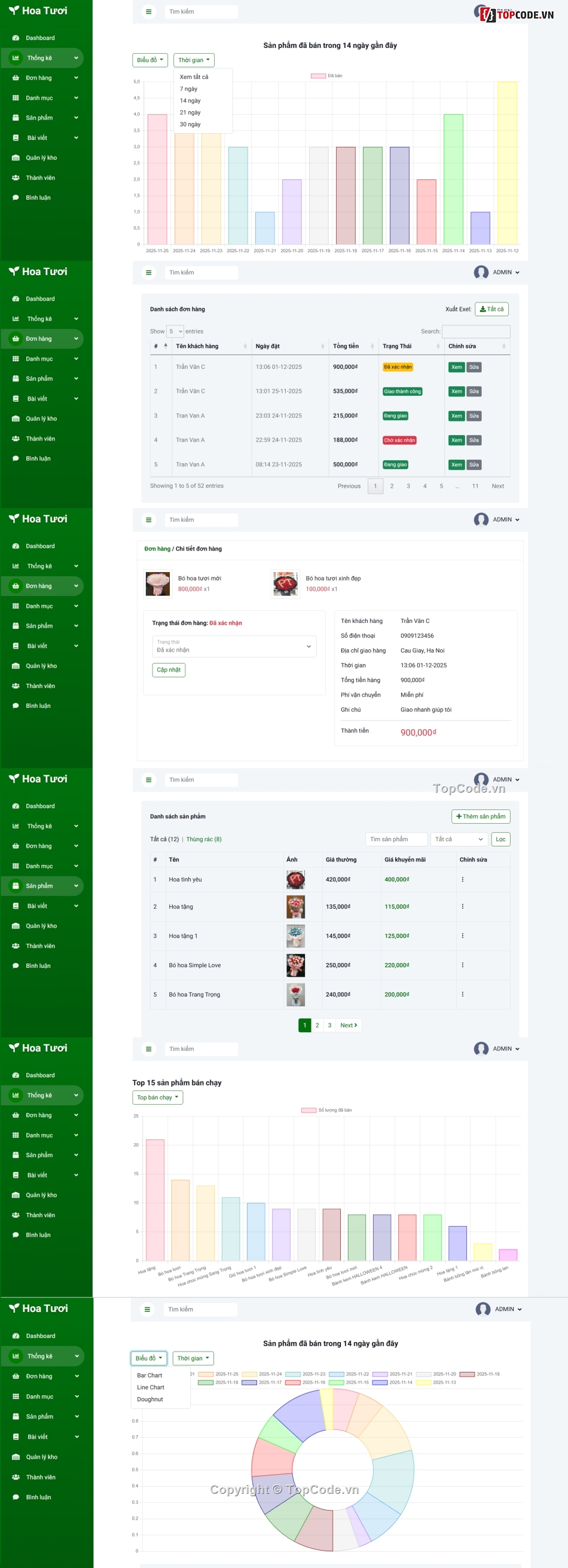The image size is (568, 1568).
Task: Click the plus icon on Thêm sản phẩm
Action: (x=459, y=816)
